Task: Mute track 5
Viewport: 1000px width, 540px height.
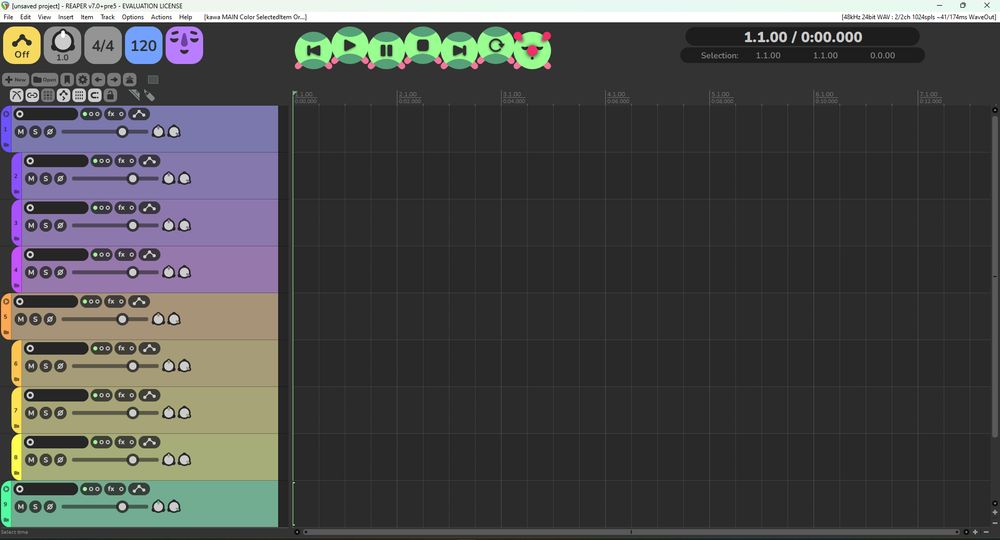Action: [20, 319]
